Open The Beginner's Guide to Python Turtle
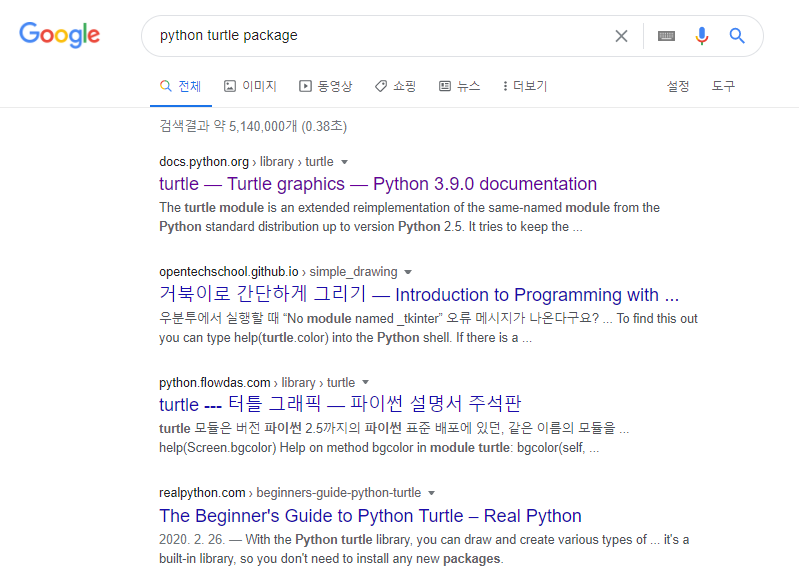The height and width of the screenshot is (586, 799). 370,516
